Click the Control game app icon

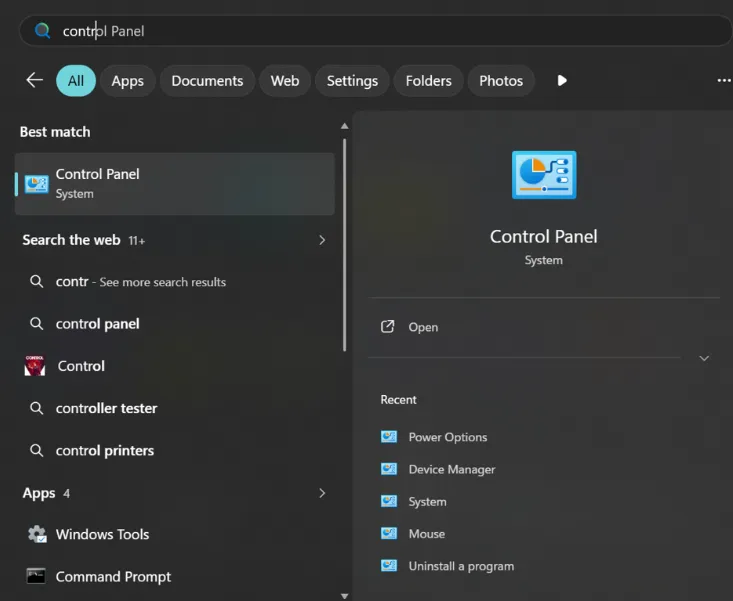coord(35,365)
